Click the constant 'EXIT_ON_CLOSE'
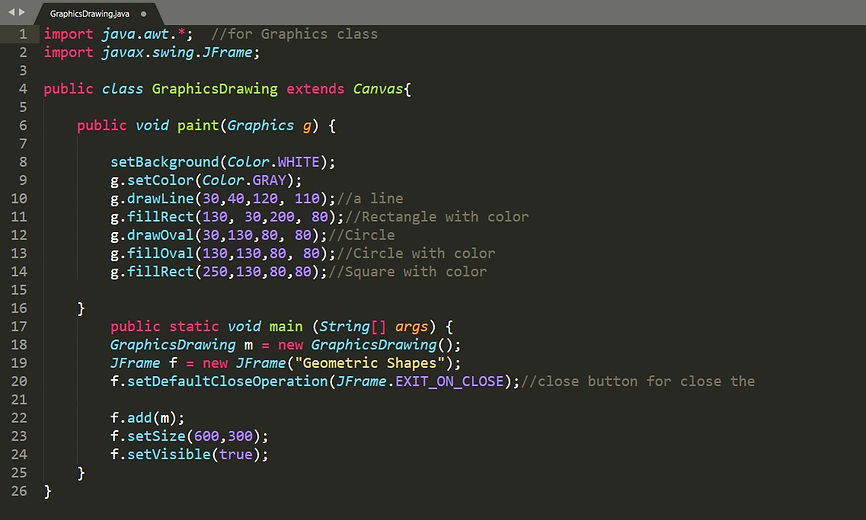Screen dimensions: 866x520 (x=450, y=381)
